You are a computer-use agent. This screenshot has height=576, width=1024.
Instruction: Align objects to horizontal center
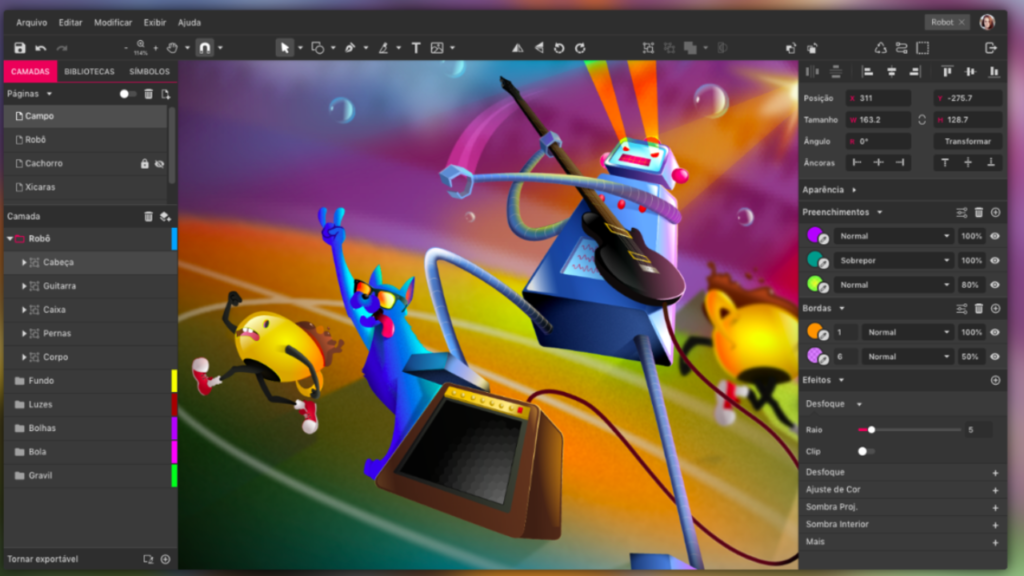coord(891,72)
